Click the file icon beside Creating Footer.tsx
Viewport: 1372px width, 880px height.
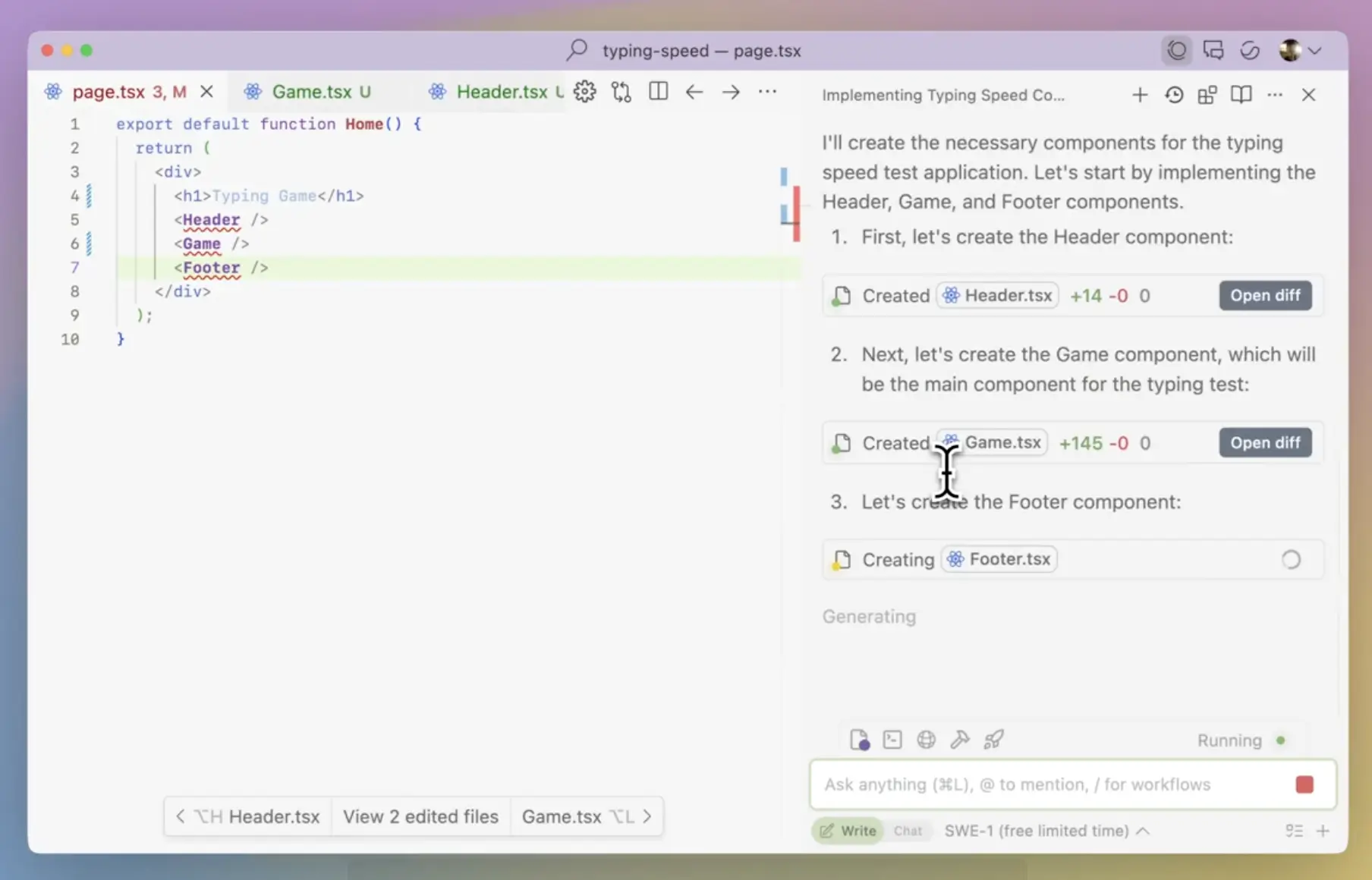841,560
